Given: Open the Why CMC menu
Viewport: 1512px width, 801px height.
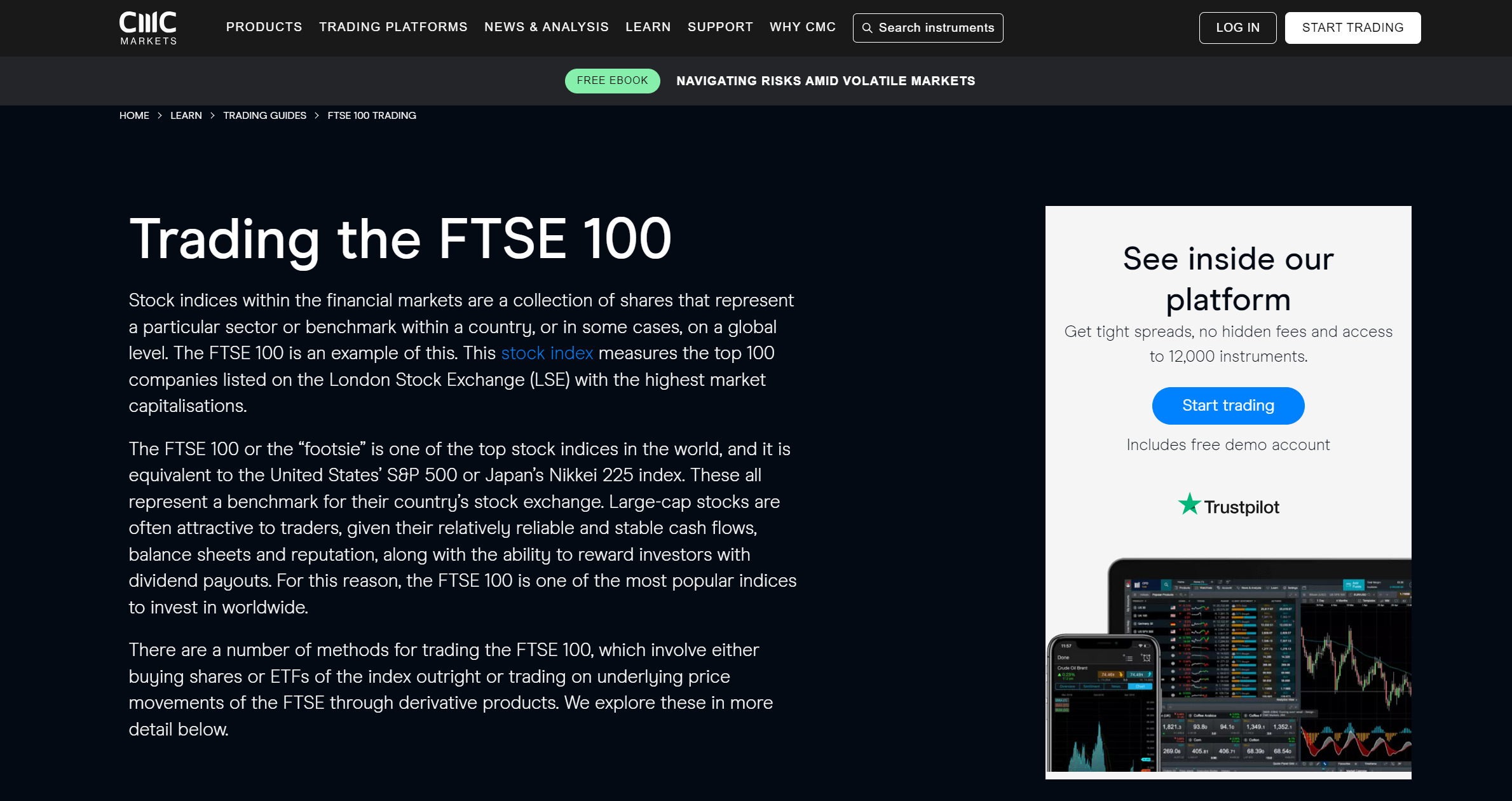Looking at the screenshot, I should point(803,27).
